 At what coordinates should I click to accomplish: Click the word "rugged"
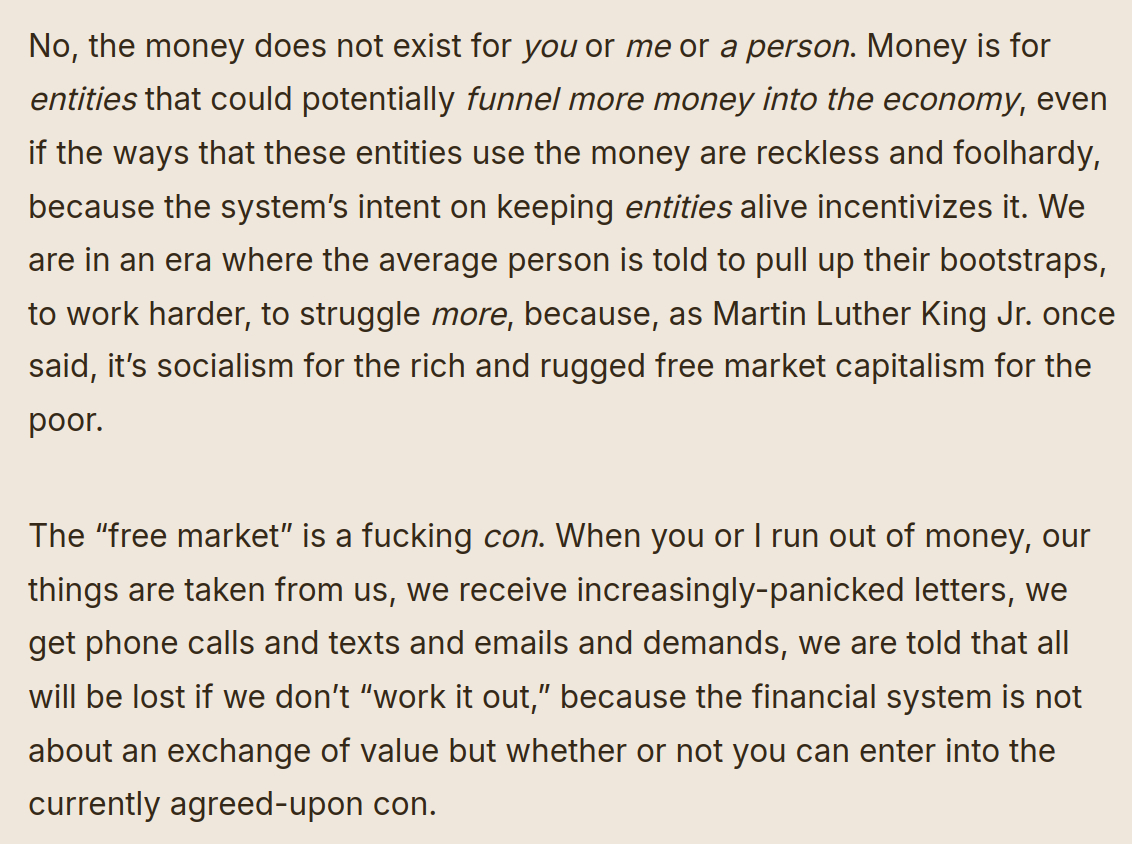click(x=591, y=367)
